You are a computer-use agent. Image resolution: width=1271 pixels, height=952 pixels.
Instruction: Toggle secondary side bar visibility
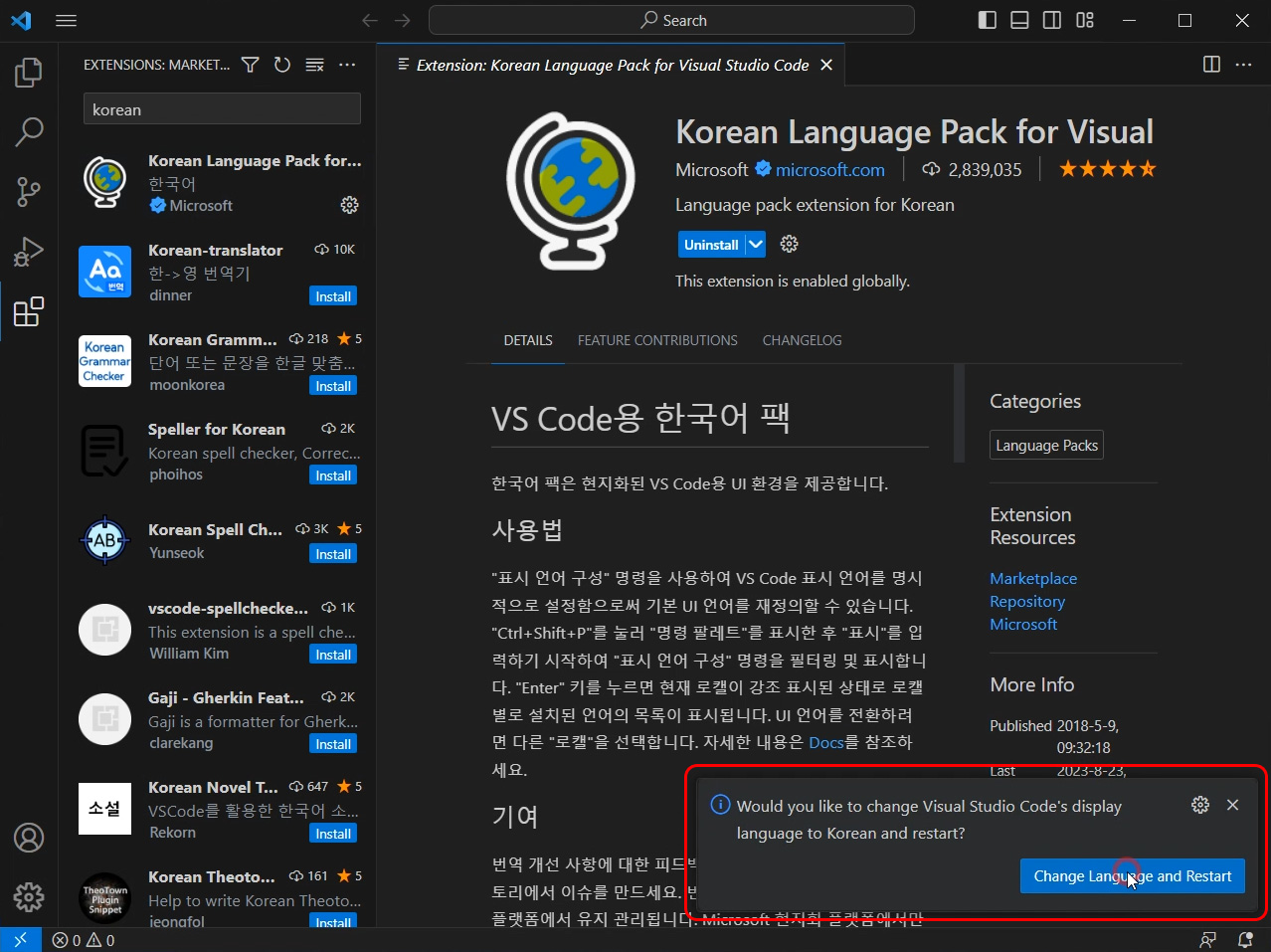(x=1052, y=20)
